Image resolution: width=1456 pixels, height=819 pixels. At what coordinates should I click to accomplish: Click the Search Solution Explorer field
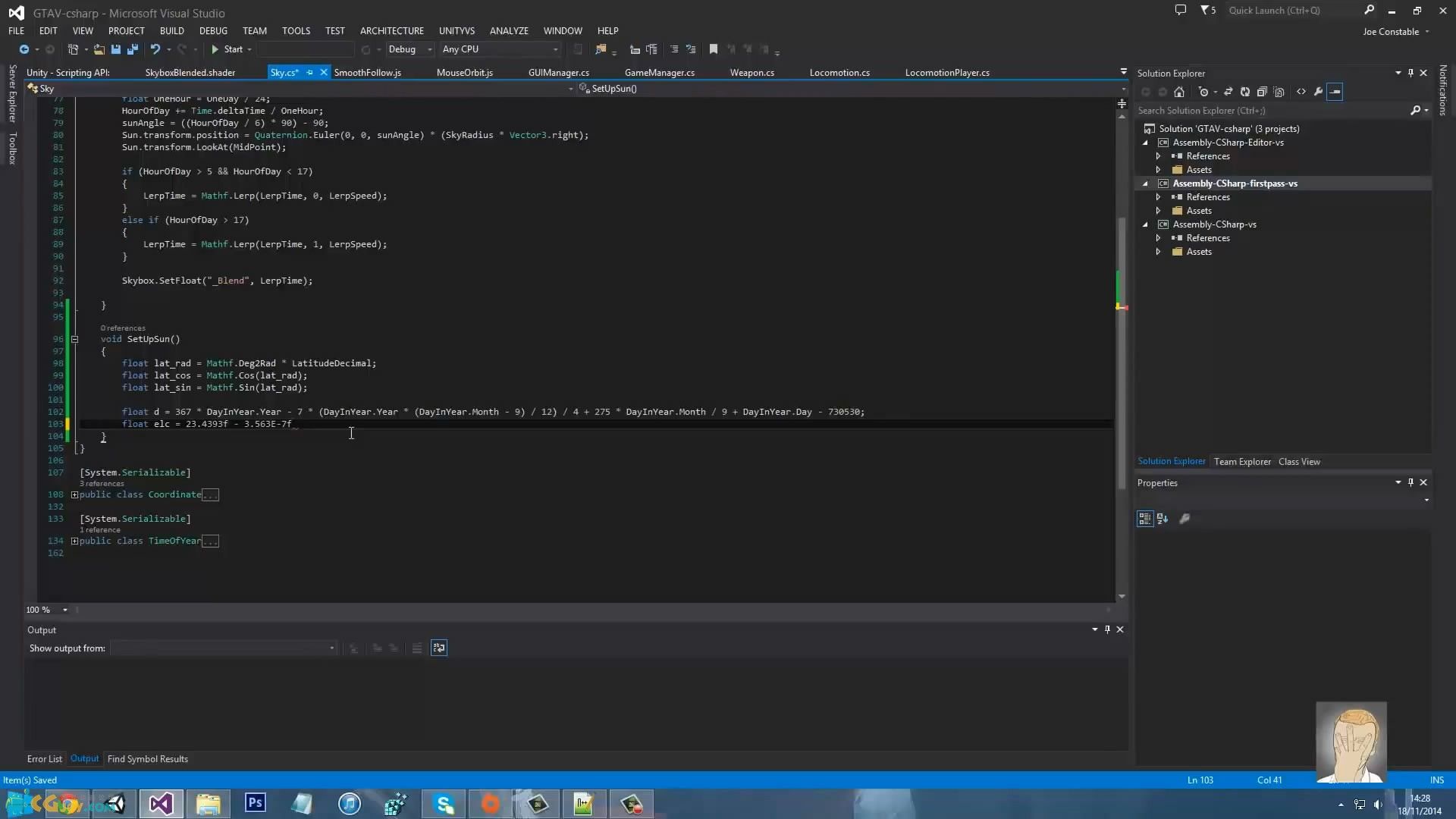(x=1271, y=111)
